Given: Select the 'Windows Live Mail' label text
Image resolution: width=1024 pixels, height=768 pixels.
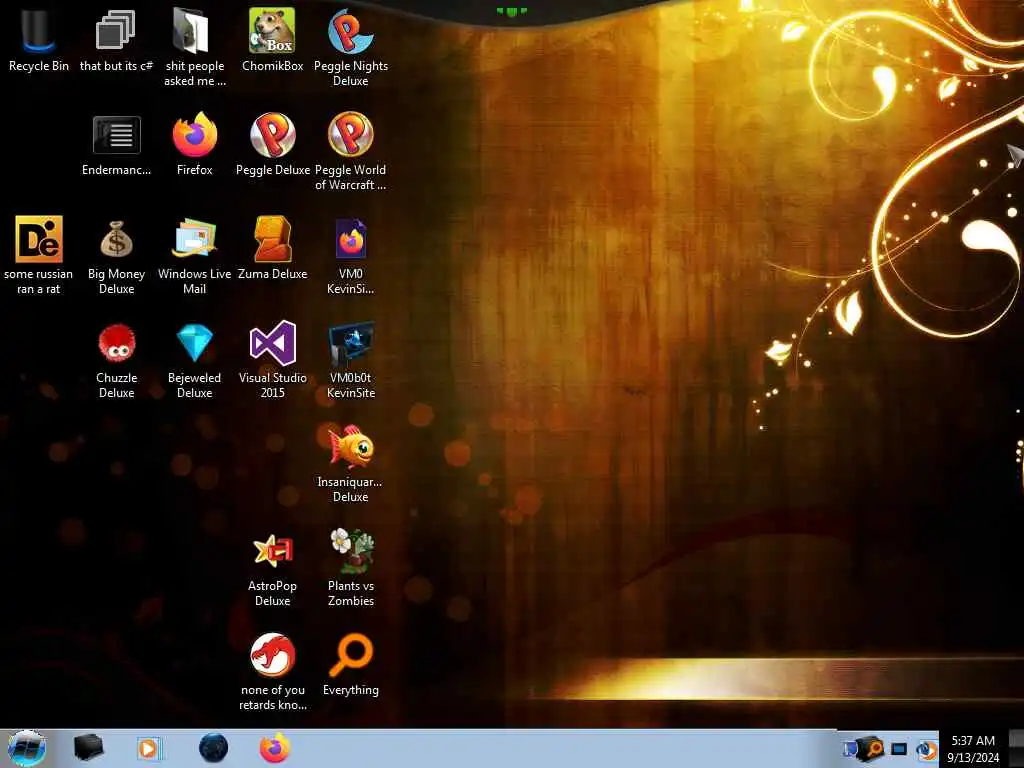Looking at the screenshot, I should (195, 281).
